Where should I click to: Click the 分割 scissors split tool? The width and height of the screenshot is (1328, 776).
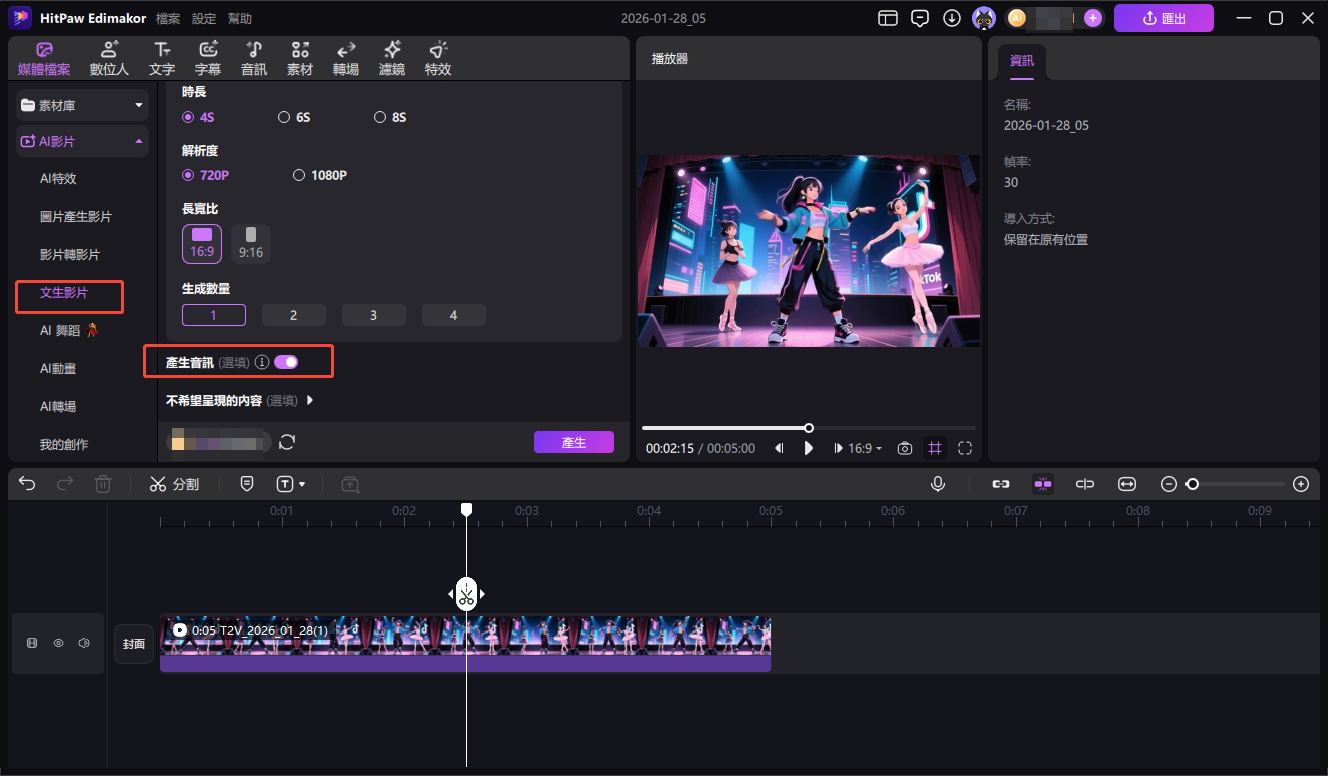pyautogui.click(x=174, y=484)
